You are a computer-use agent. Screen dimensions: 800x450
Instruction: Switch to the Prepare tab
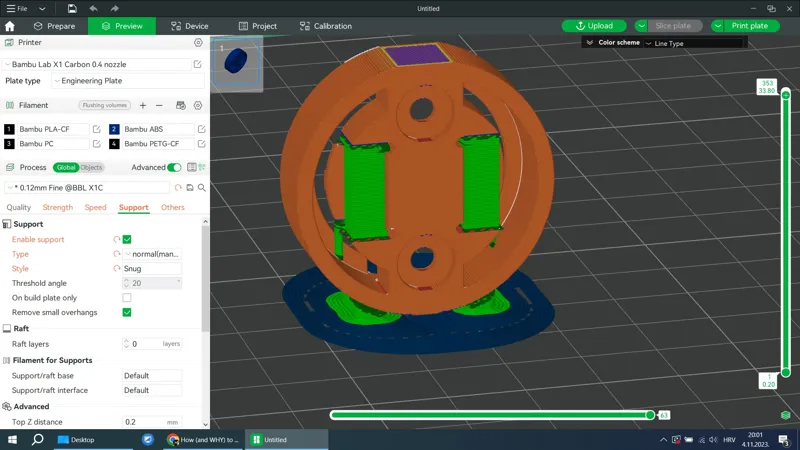(x=55, y=26)
